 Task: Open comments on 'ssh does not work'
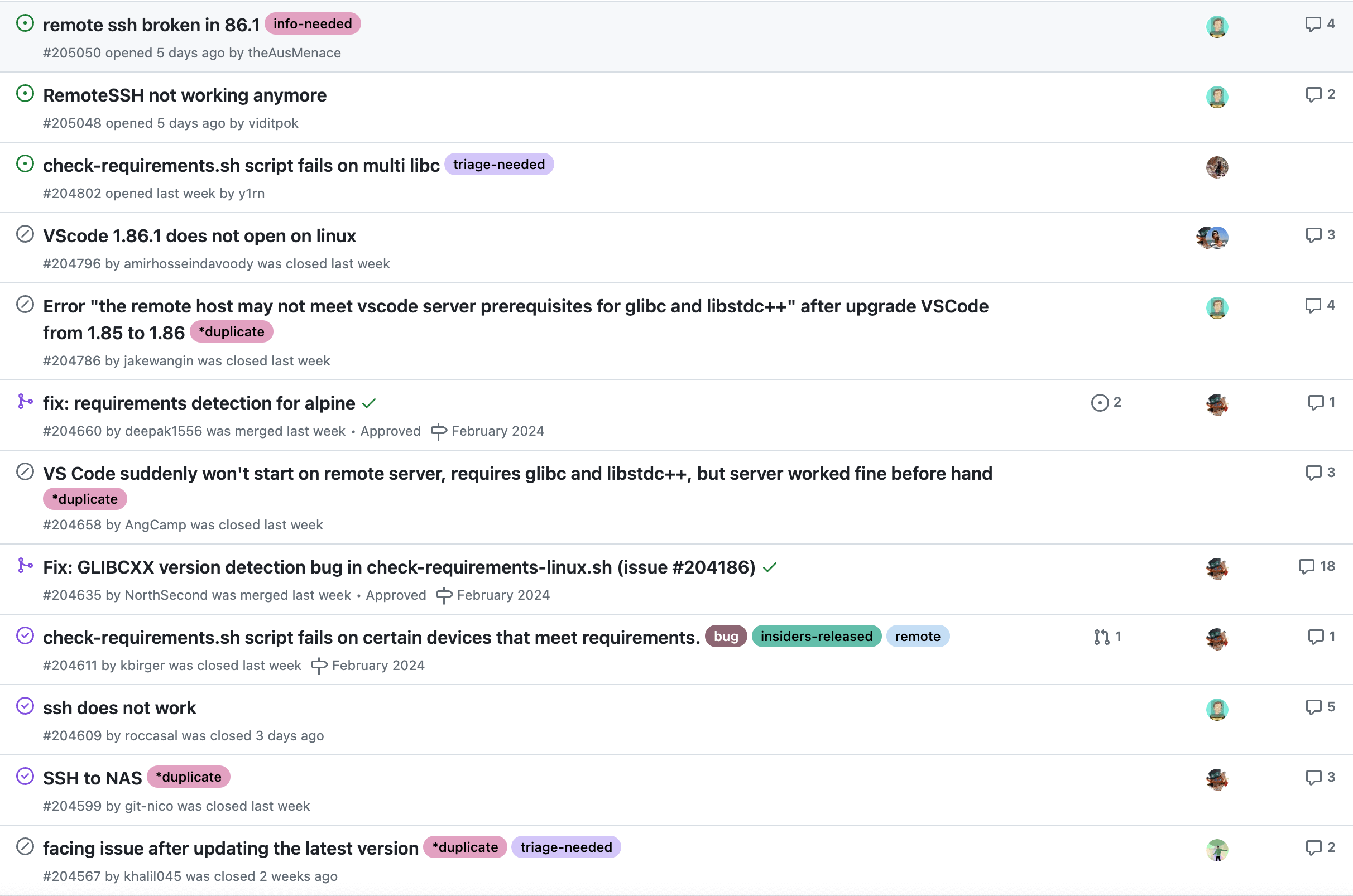click(1320, 707)
